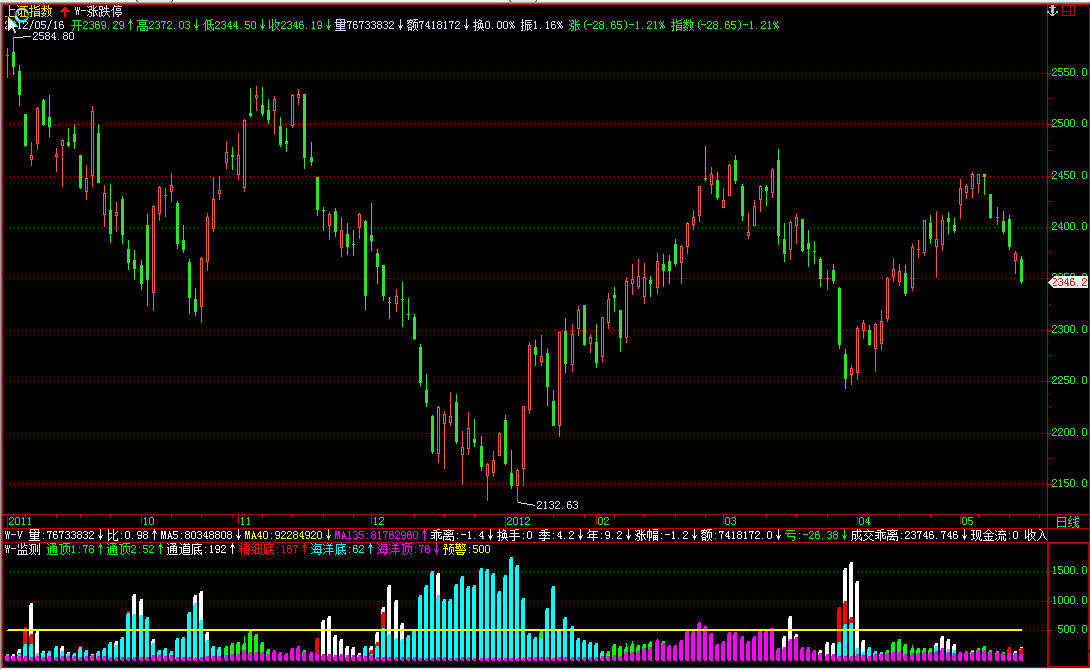Click the 日线 period selector
This screenshot has width=1090, height=670.
1067,521
